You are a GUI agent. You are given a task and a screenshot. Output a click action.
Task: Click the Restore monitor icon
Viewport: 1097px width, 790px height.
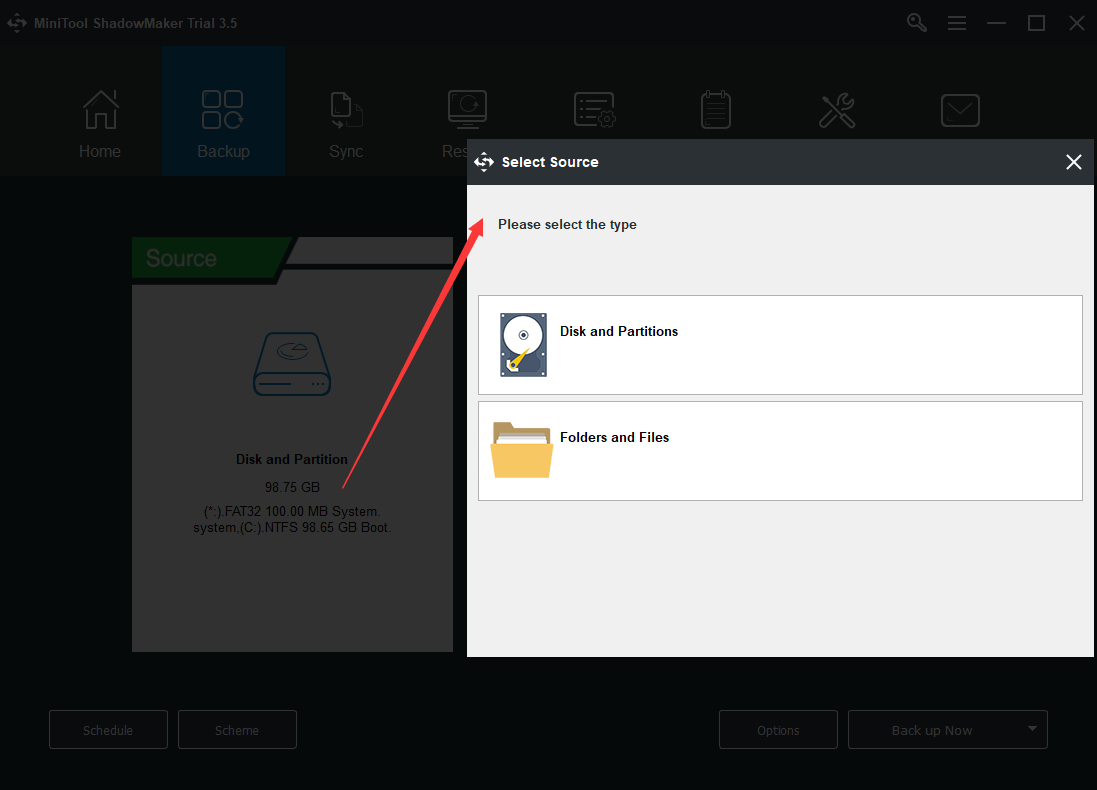pyautogui.click(x=464, y=110)
